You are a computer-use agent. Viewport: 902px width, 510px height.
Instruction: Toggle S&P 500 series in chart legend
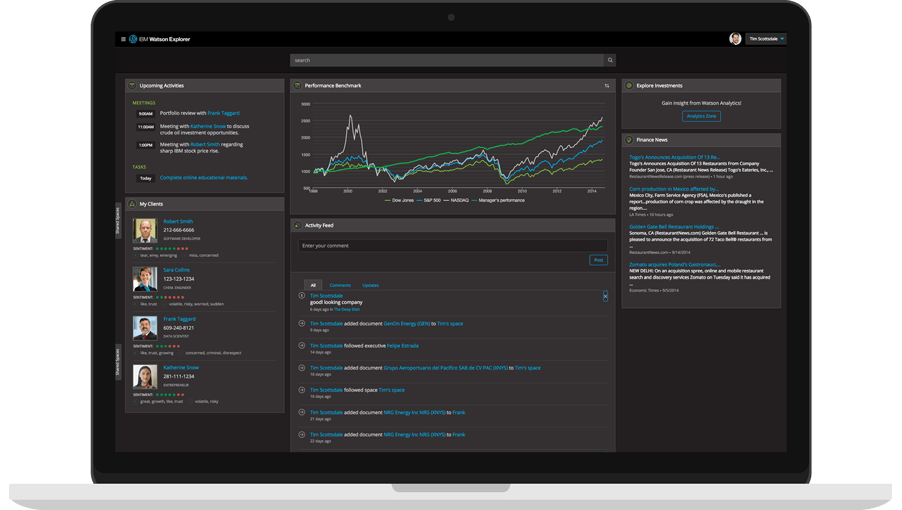pos(429,200)
